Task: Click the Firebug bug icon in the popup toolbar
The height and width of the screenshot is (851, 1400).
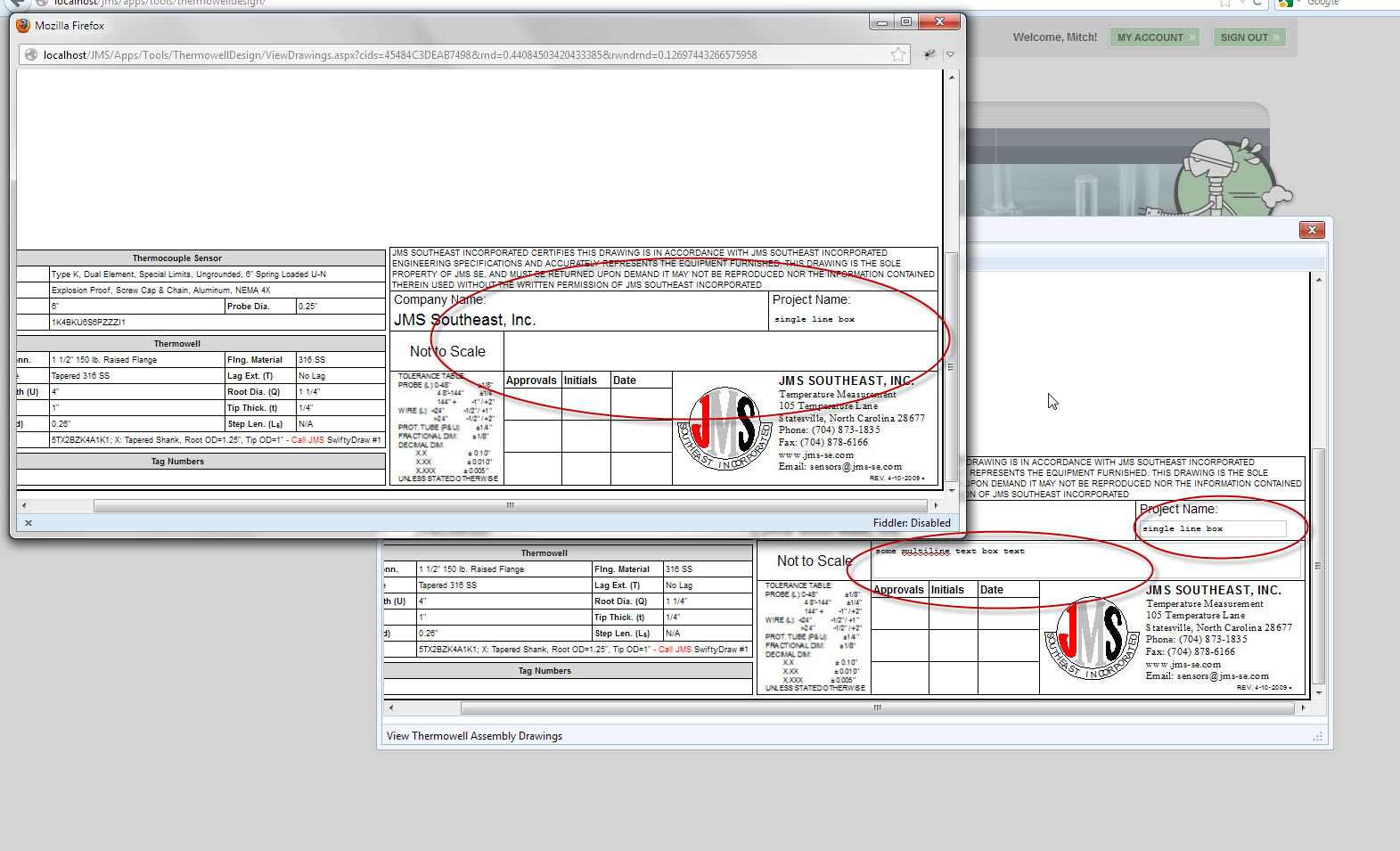Action: [x=930, y=55]
